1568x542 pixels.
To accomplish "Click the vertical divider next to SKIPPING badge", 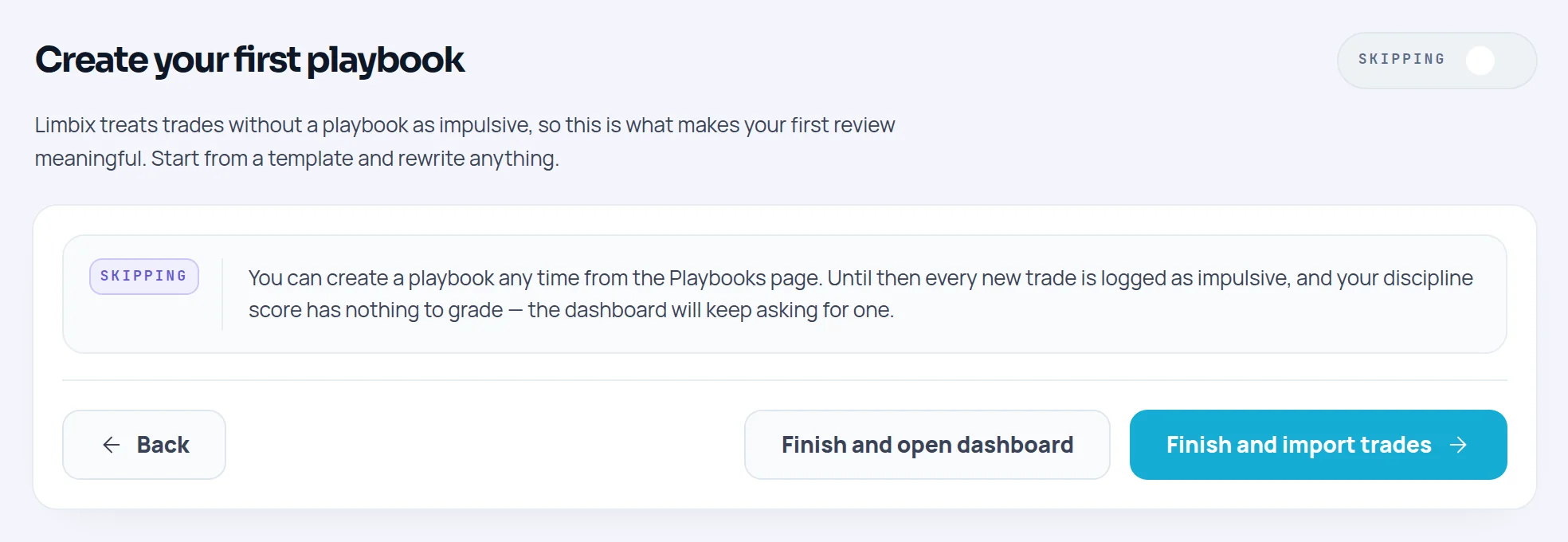I will (222, 294).
